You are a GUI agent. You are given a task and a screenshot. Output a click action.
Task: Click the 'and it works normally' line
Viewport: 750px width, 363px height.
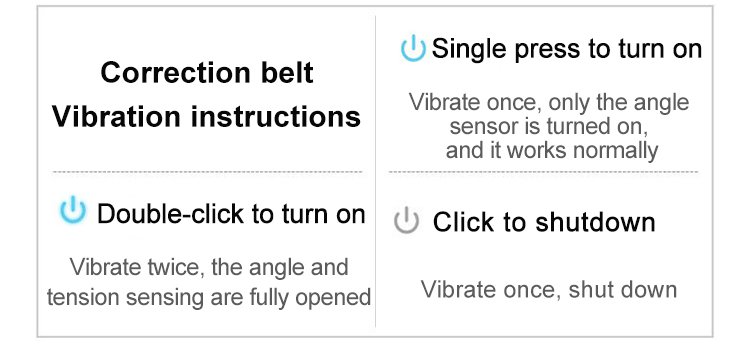(x=552, y=150)
